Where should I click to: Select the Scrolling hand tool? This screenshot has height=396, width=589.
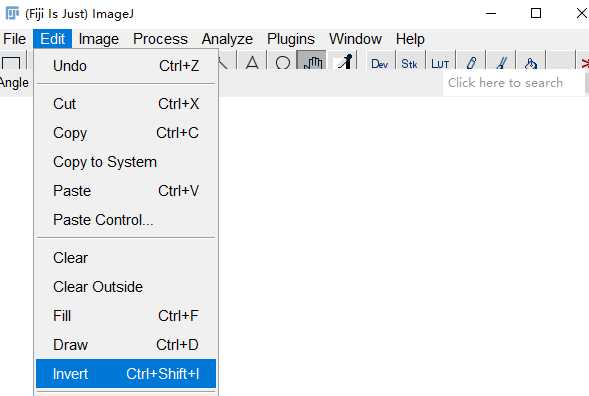point(311,60)
